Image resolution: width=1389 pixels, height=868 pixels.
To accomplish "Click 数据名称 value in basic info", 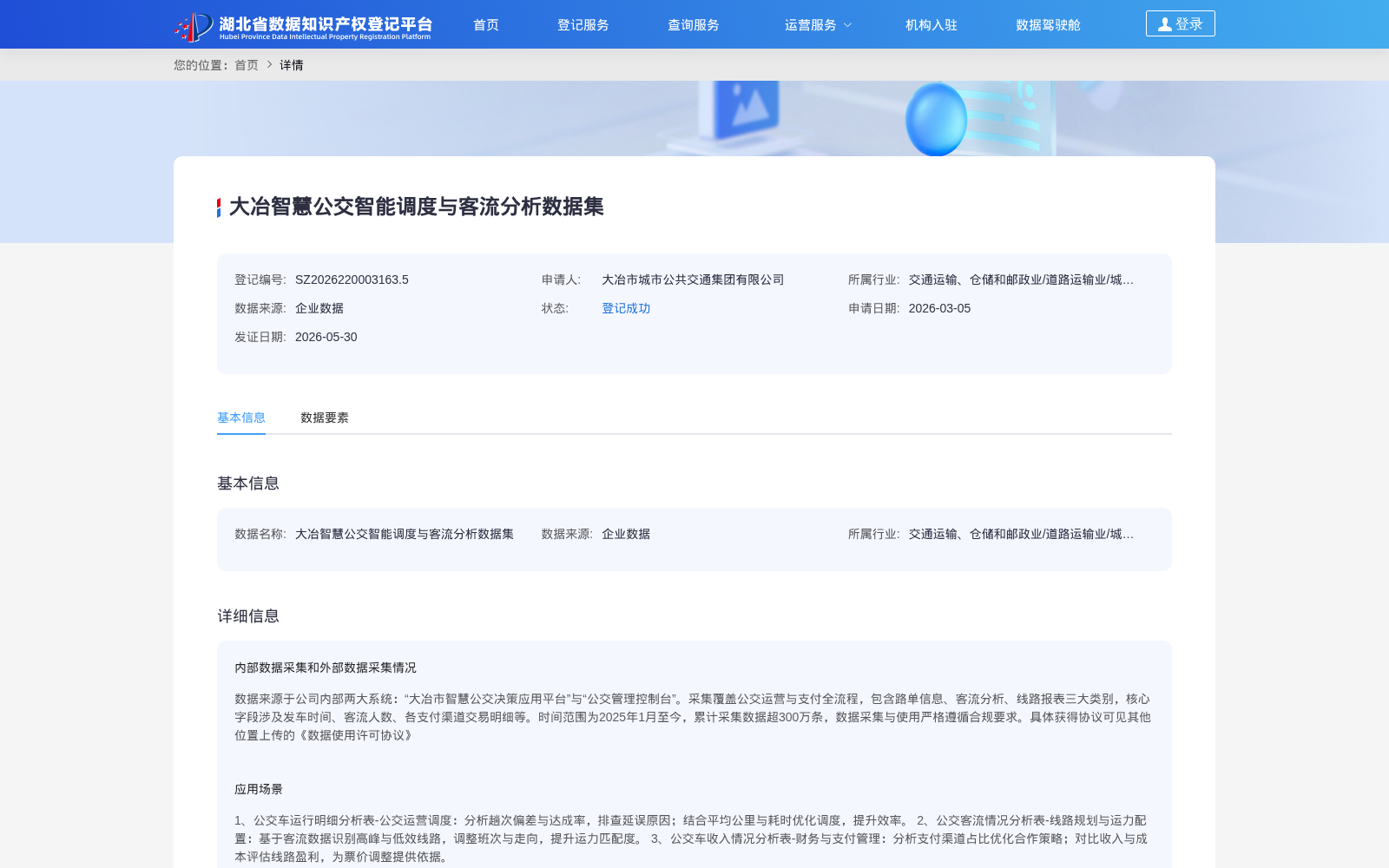I will click(x=405, y=534).
